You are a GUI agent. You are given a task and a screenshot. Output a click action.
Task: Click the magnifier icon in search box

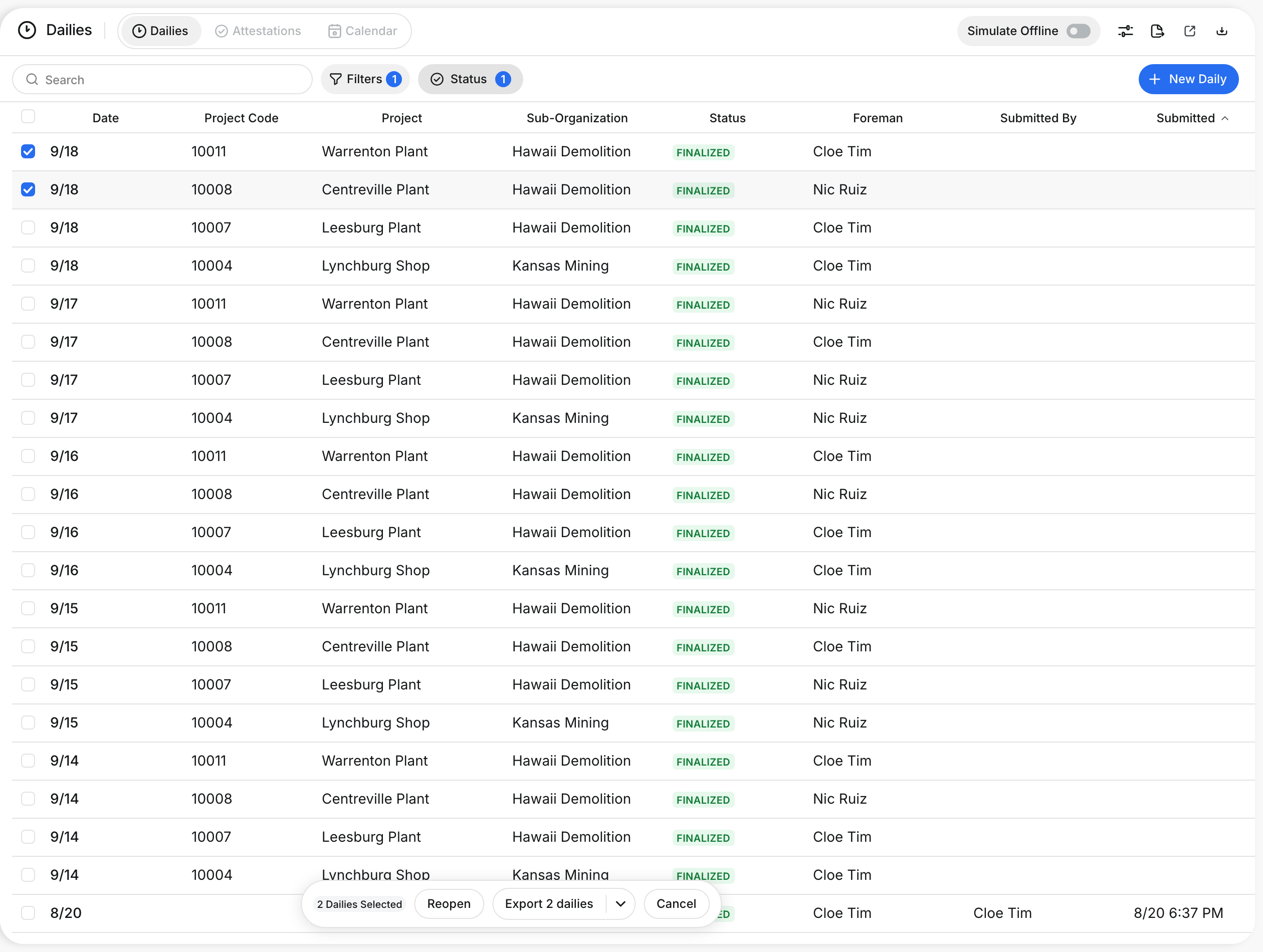pyautogui.click(x=33, y=79)
